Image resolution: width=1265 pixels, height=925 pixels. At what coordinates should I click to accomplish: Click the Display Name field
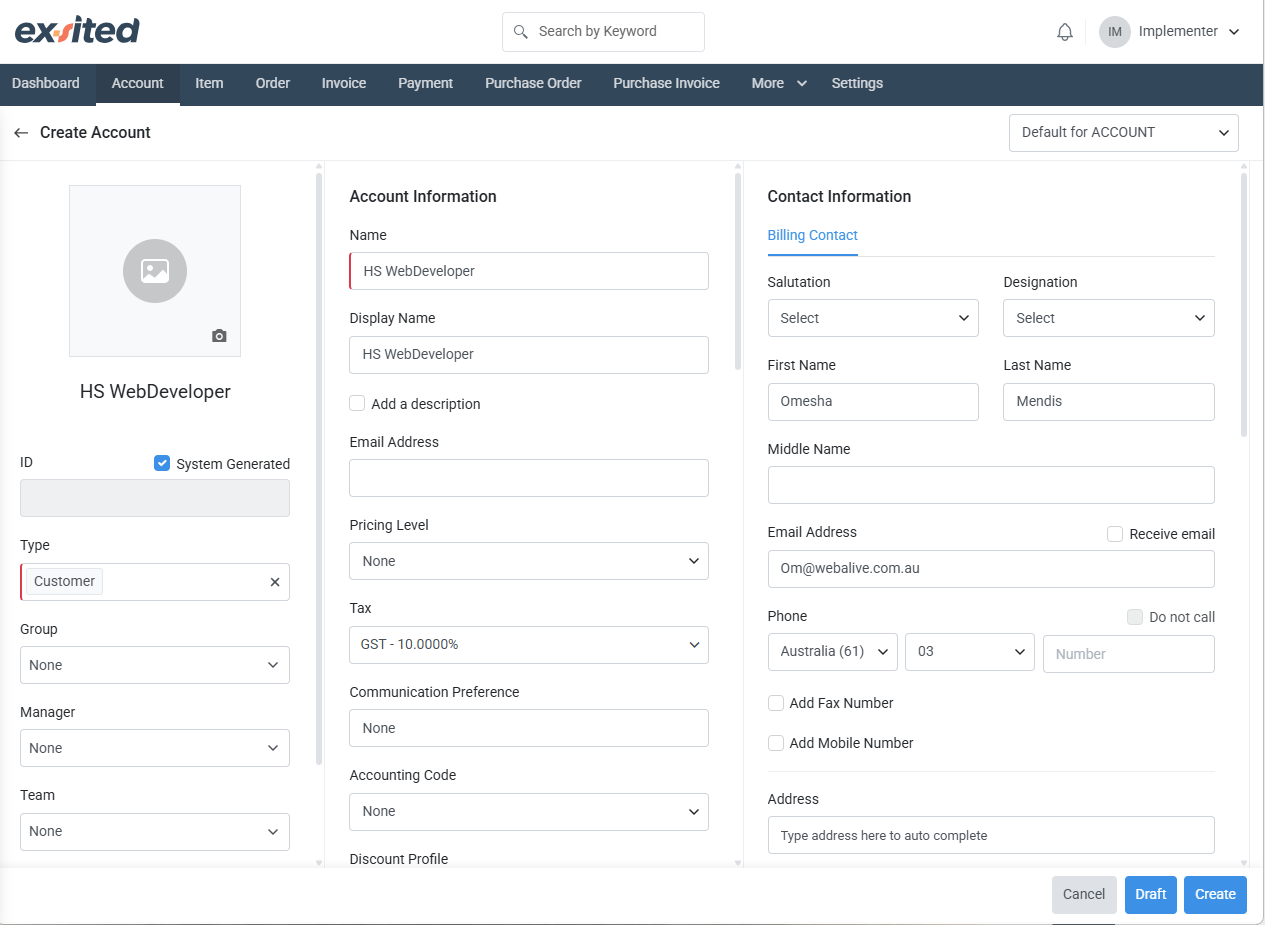click(x=529, y=355)
